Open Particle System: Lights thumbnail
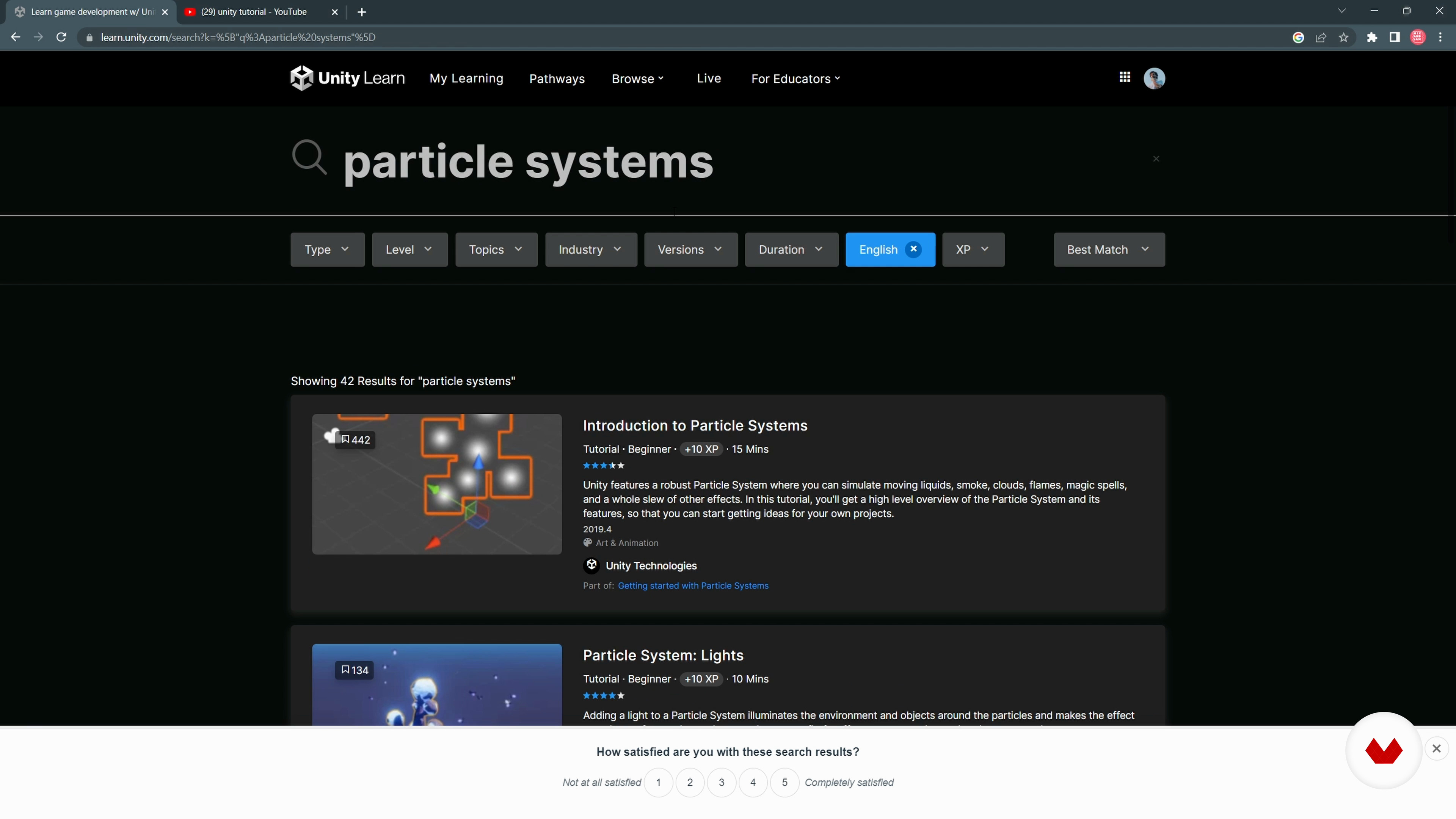This screenshot has width=1456, height=819. 436,684
